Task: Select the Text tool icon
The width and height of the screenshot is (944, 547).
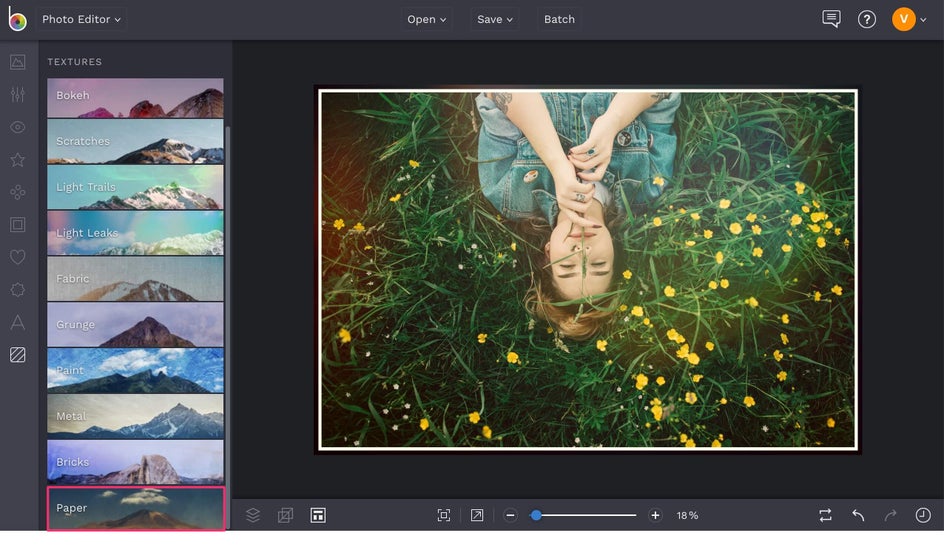Action: pos(17,322)
